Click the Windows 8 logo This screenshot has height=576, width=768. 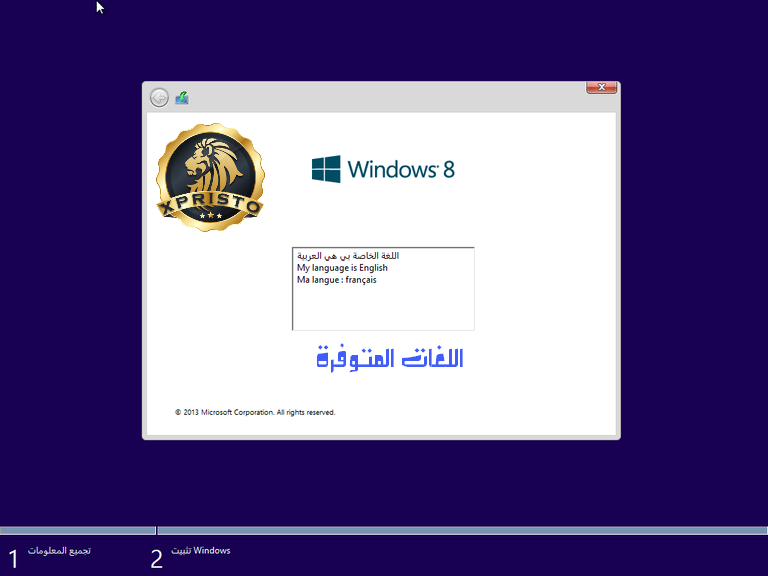[x=383, y=169]
